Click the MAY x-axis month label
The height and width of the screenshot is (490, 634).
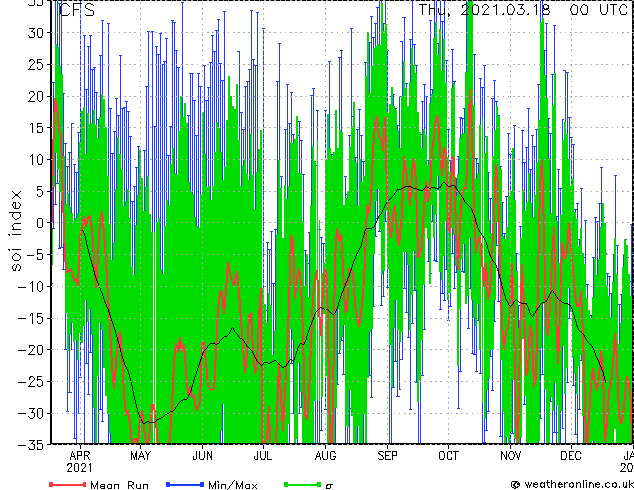(140, 456)
